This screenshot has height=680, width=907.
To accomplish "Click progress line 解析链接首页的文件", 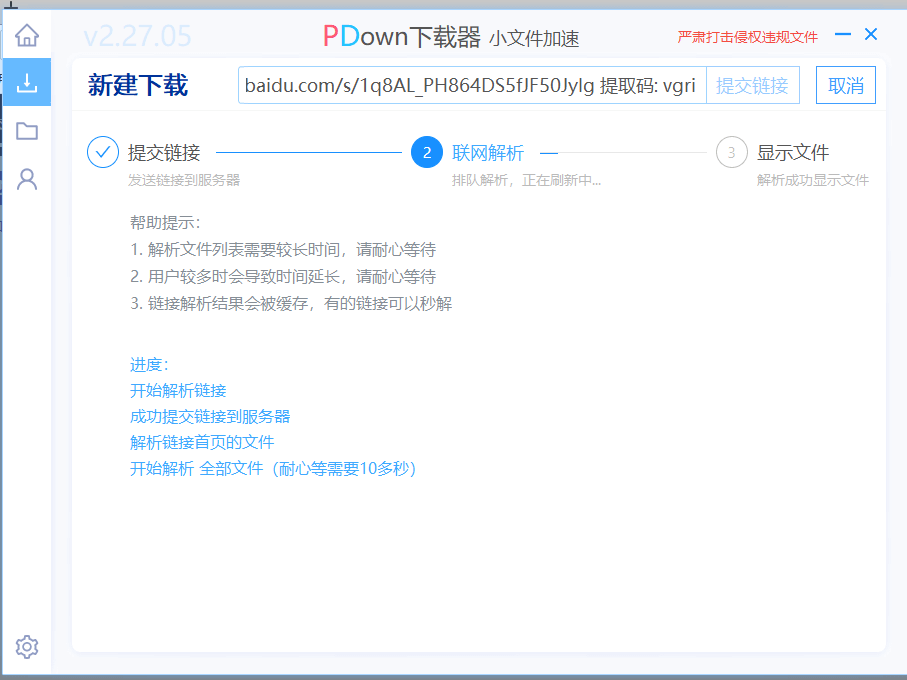I will (x=202, y=443).
